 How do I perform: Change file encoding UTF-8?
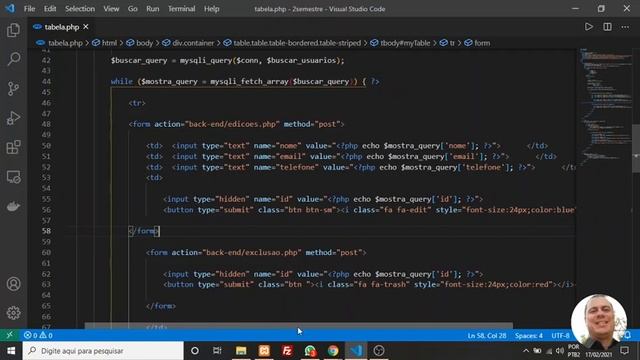click(560, 336)
